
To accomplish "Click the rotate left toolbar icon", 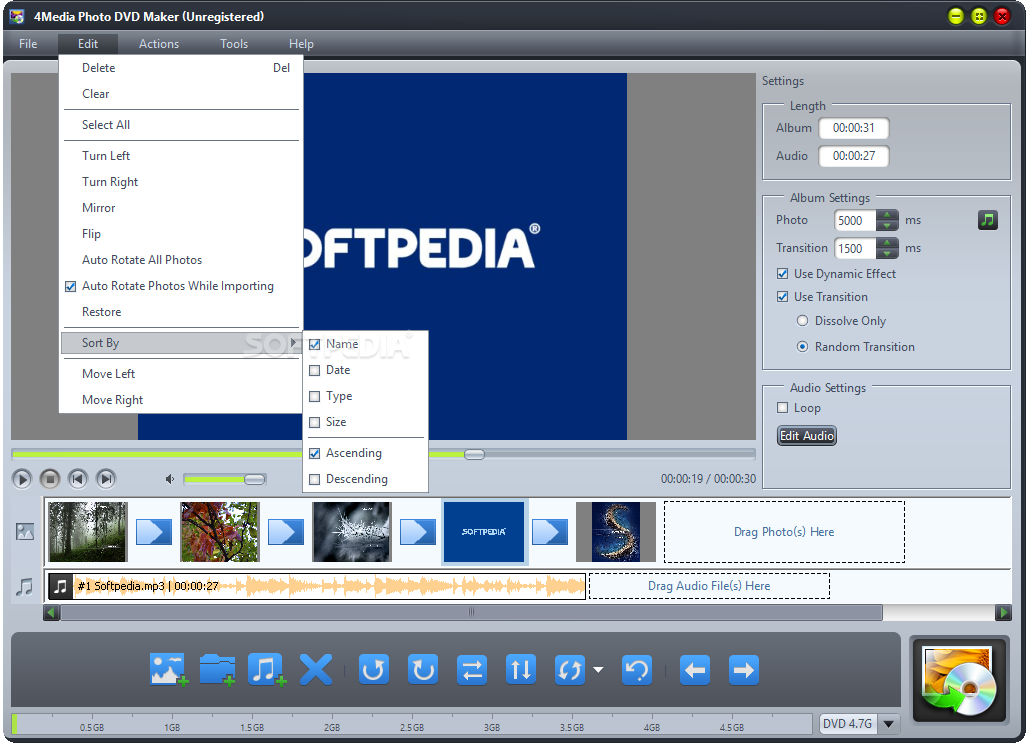I will coord(374,670).
